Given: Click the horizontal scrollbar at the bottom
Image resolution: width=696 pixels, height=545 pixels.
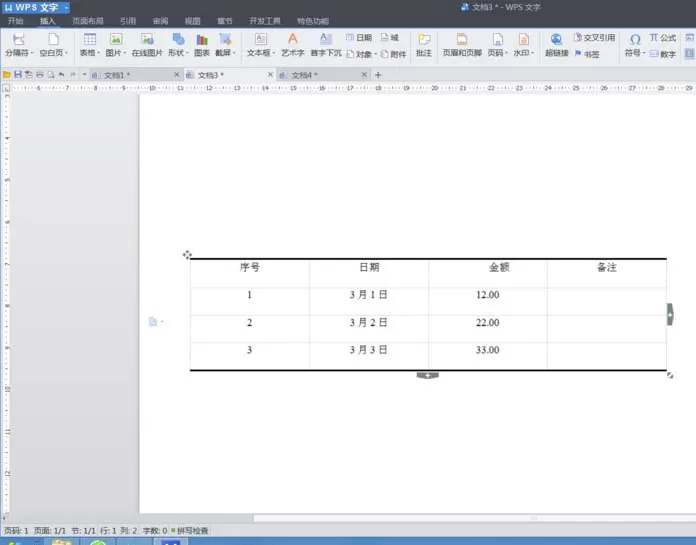Looking at the screenshot, I should tap(475, 518).
